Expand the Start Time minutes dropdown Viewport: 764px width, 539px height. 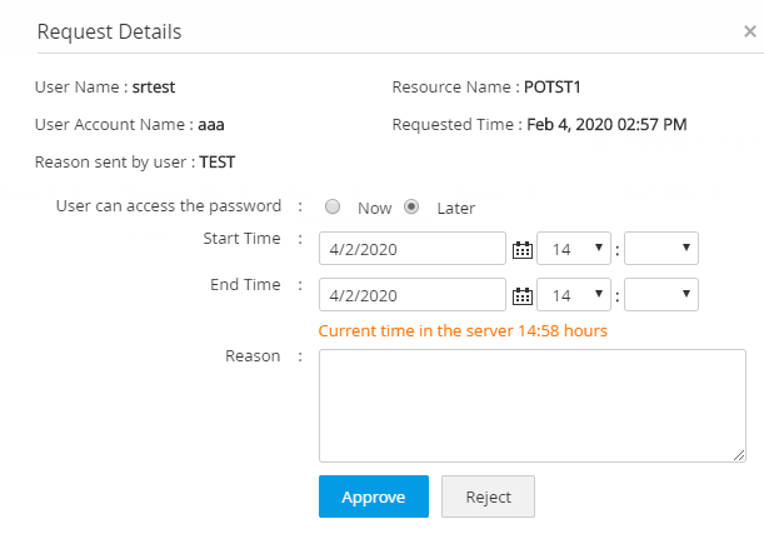click(x=661, y=249)
